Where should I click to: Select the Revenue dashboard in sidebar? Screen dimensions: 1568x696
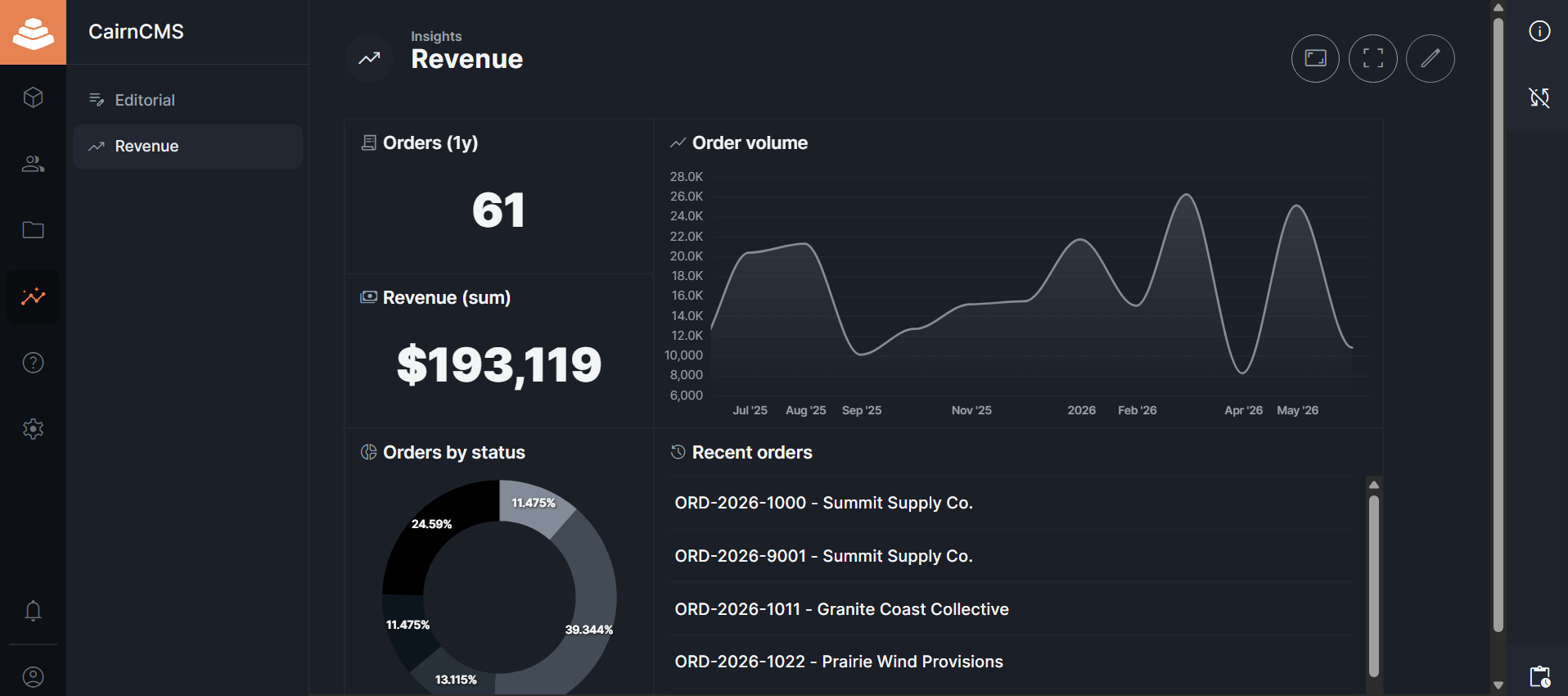click(x=187, y=147)
